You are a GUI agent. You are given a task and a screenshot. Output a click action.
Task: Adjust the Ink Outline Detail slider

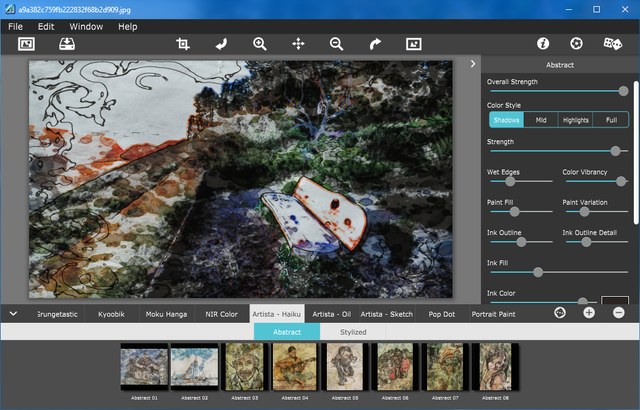[586, 242]
